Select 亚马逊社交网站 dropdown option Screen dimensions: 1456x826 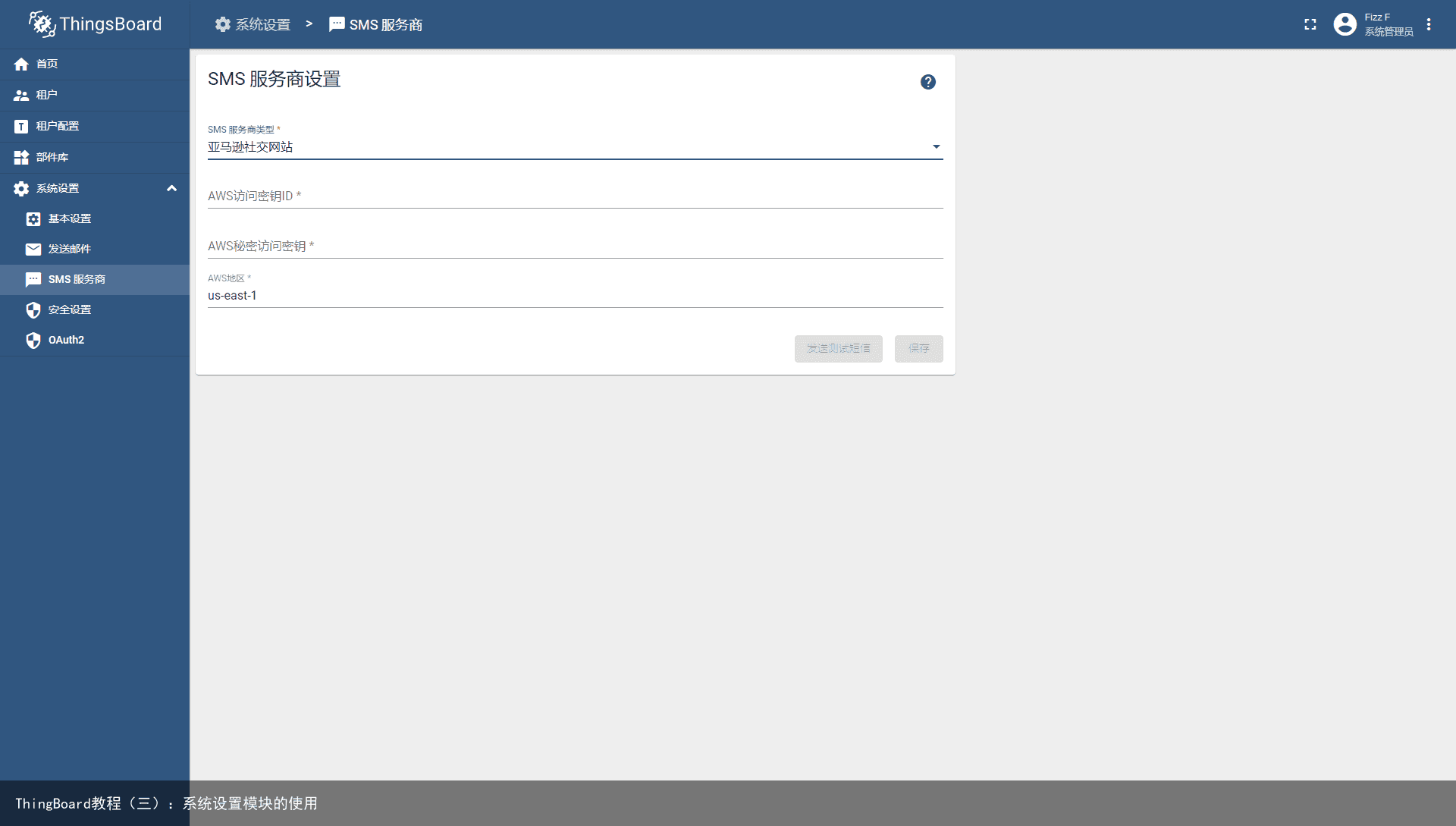573,146
